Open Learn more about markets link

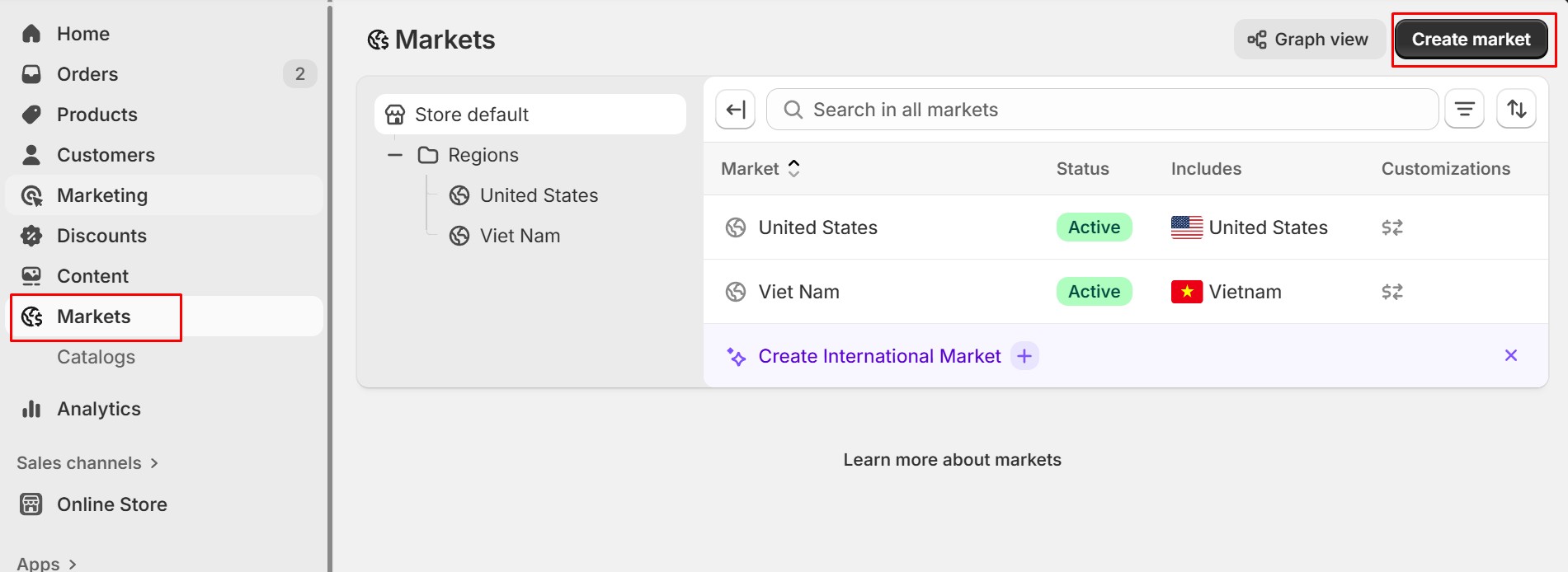tap(952, 460)
